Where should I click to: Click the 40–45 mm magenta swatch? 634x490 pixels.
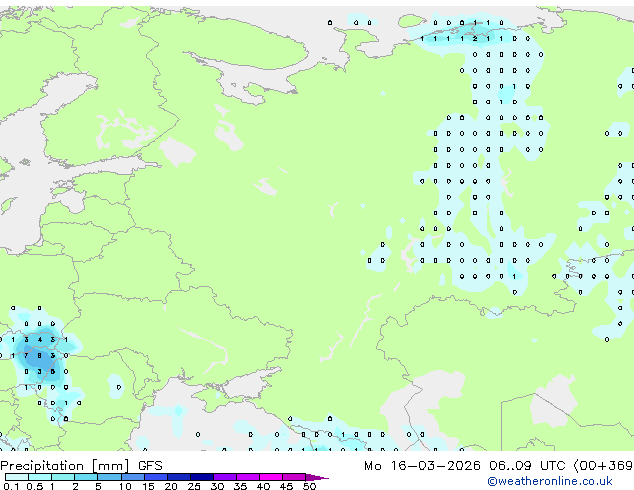[x=271, y=477]
